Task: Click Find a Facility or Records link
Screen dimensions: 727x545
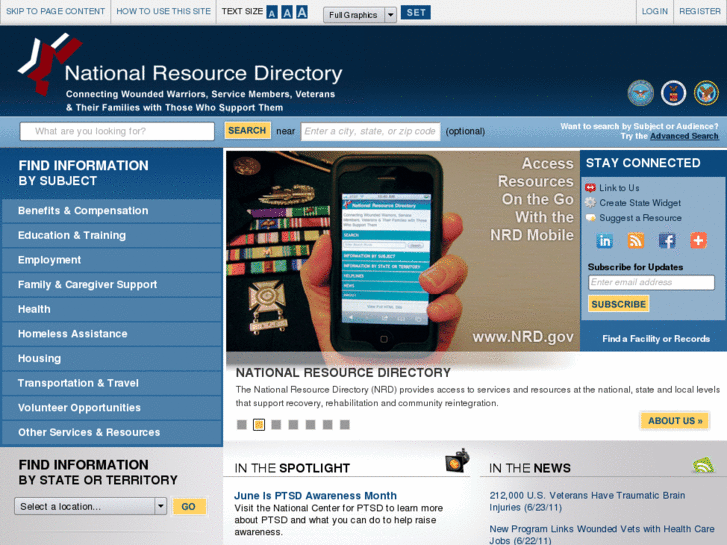Action: coord(656,339)
